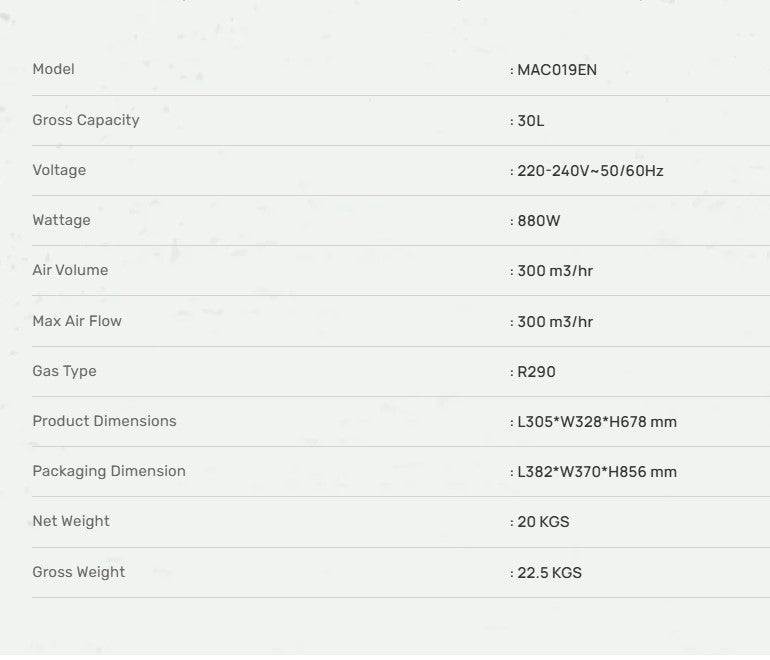Image resolution: width=770 pixels, height=660 pixels.
Task: Select the L305*W328*H678 mm dimensions value
Action: click(596, 422)
